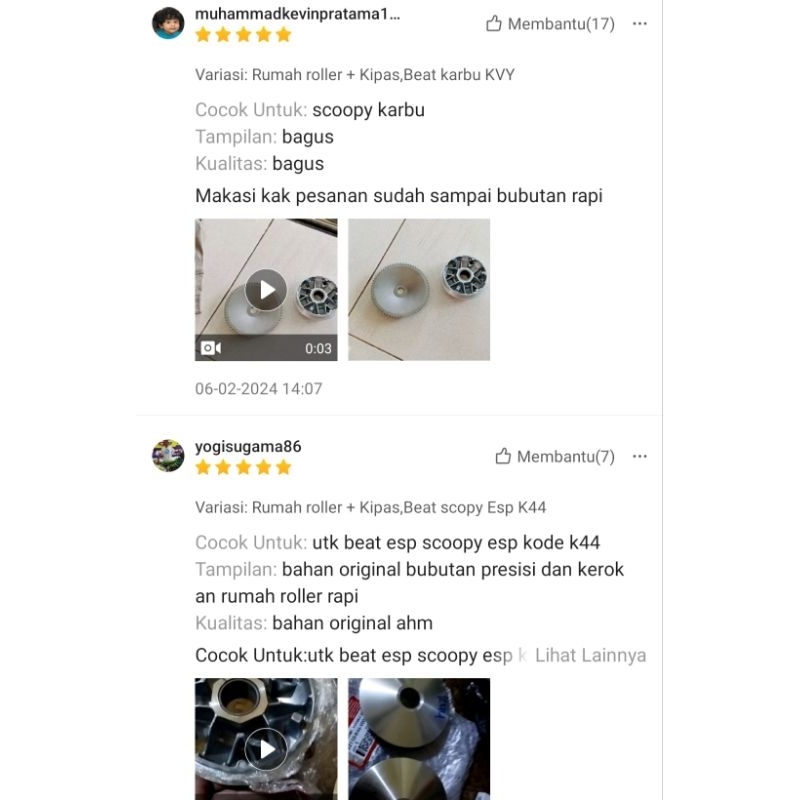The width and height of the screenshot is (800, 800).
Task: Click variation text Beat scopy Esp K44
Action: point(475,507)
